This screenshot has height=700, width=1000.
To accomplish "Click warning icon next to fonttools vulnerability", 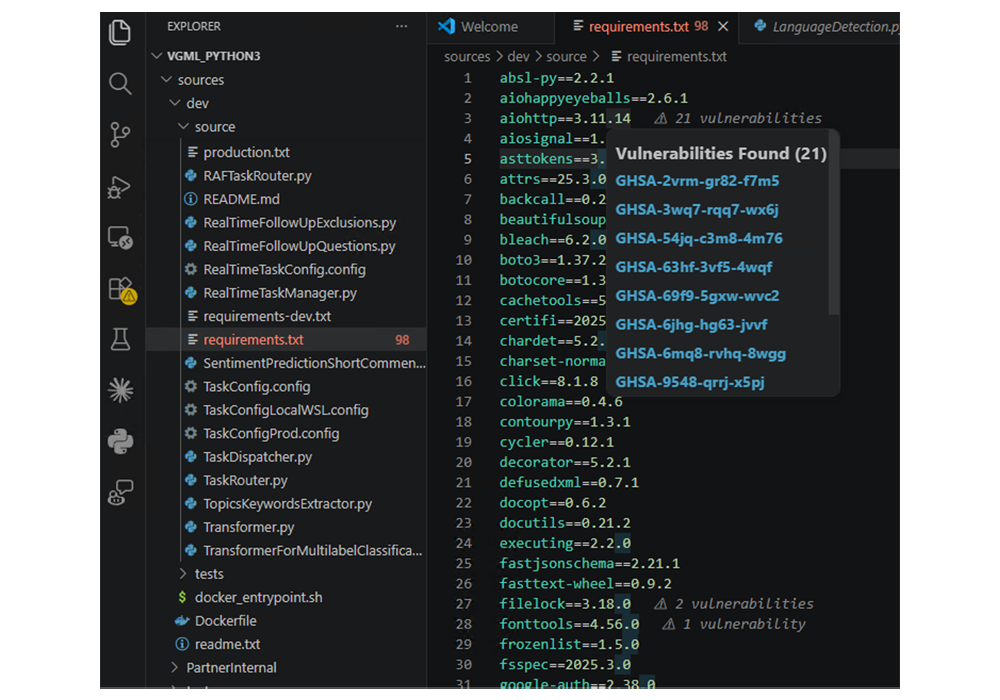I will [668, 624].
